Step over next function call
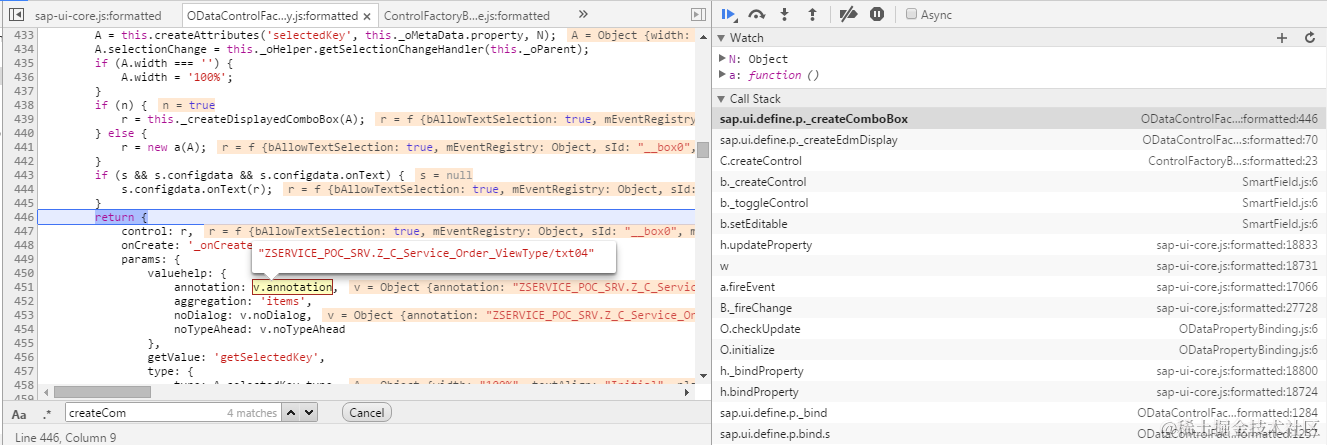Viewport: 1327px width, 445px height. pos(757,15)
